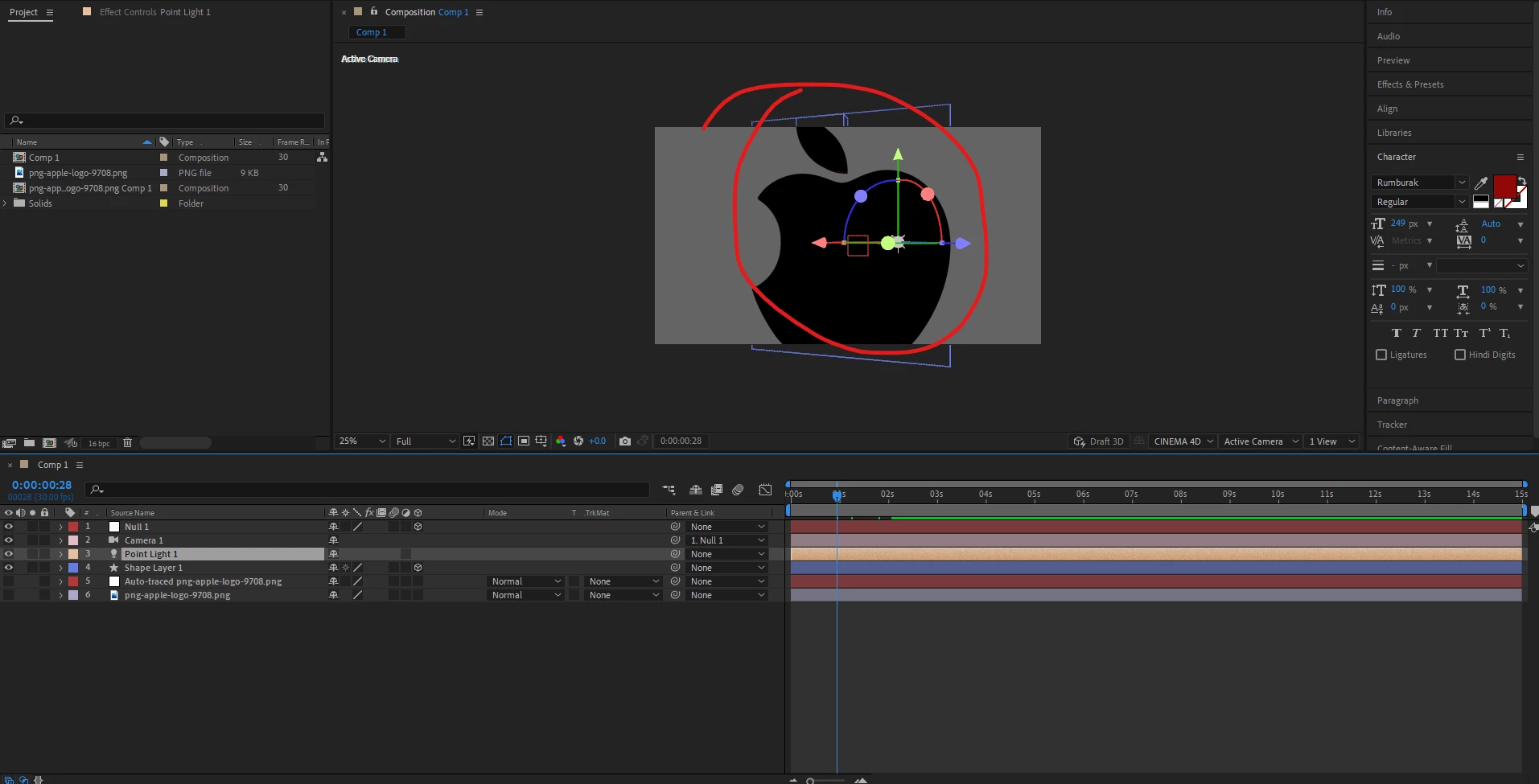1539x784 pixels.
Task: Open the Align panel
Action: pos(1387,109)
